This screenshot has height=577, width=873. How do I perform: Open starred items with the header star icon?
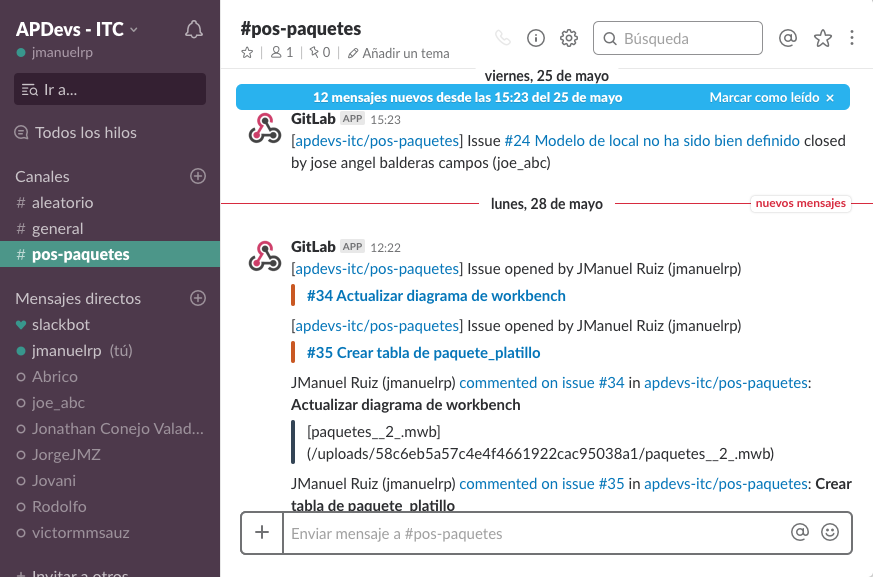tap(822, 38)
